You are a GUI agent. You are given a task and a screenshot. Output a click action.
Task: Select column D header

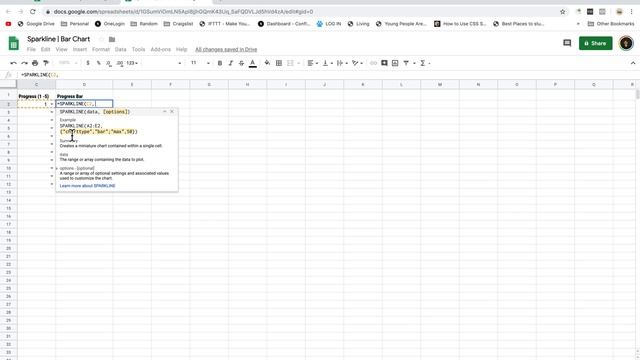[x=84, y=84]
